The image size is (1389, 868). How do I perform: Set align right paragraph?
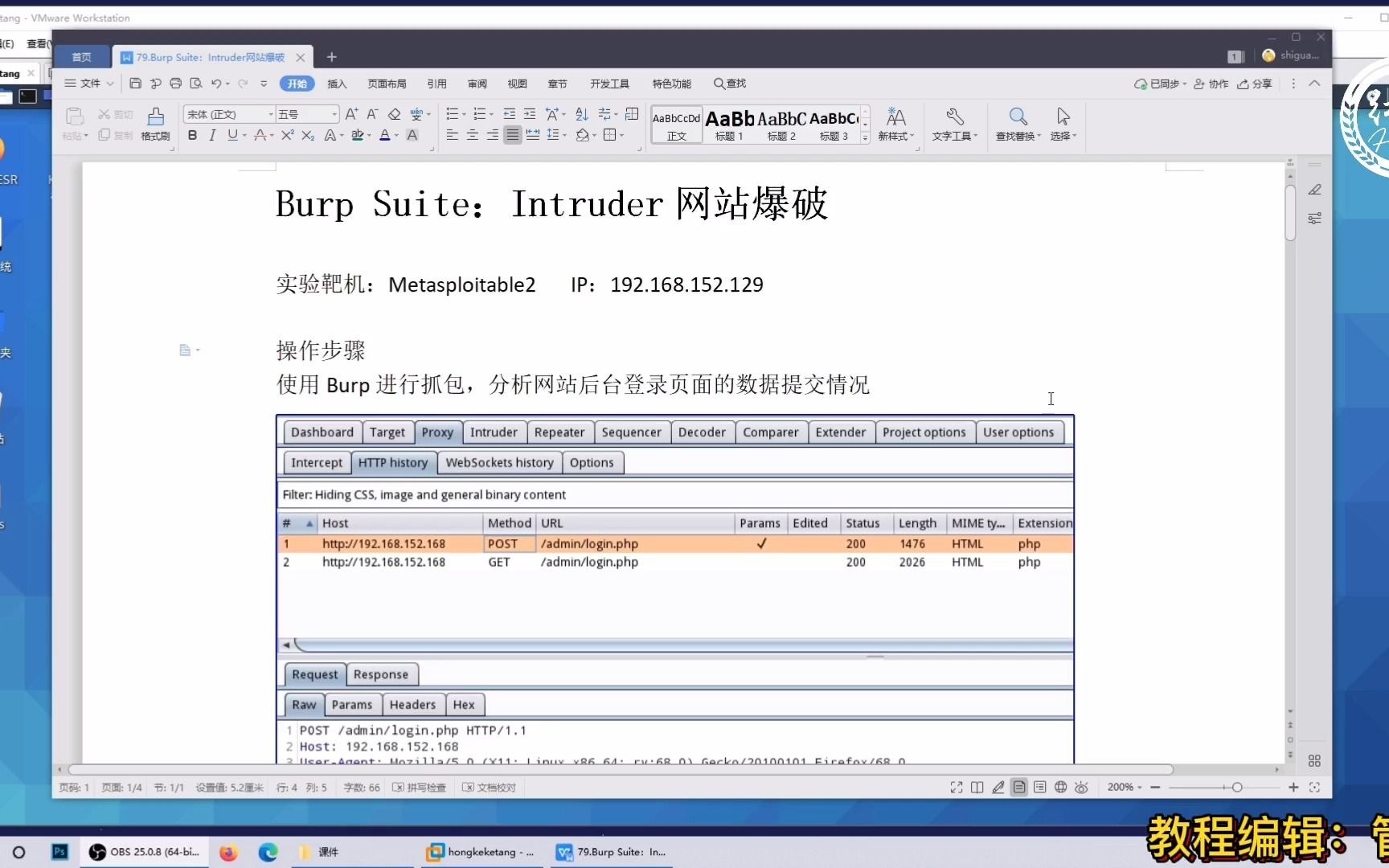(493, 135)
